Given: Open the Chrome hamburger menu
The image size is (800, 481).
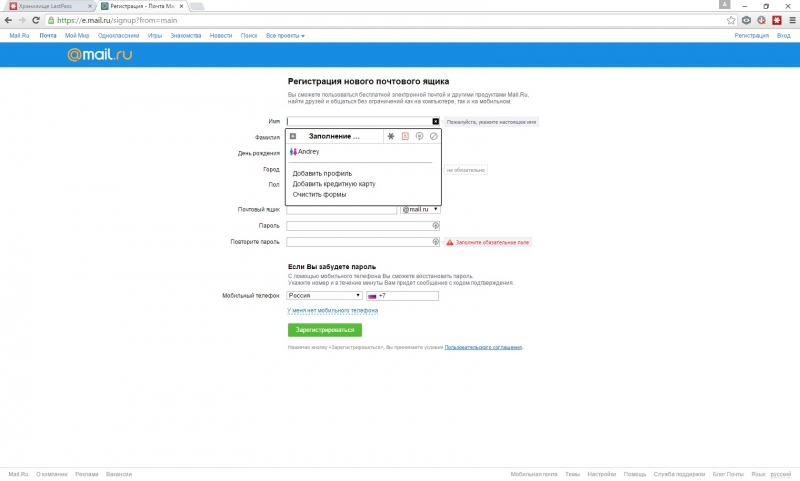Looking at the screenshot, I should 792,20.
